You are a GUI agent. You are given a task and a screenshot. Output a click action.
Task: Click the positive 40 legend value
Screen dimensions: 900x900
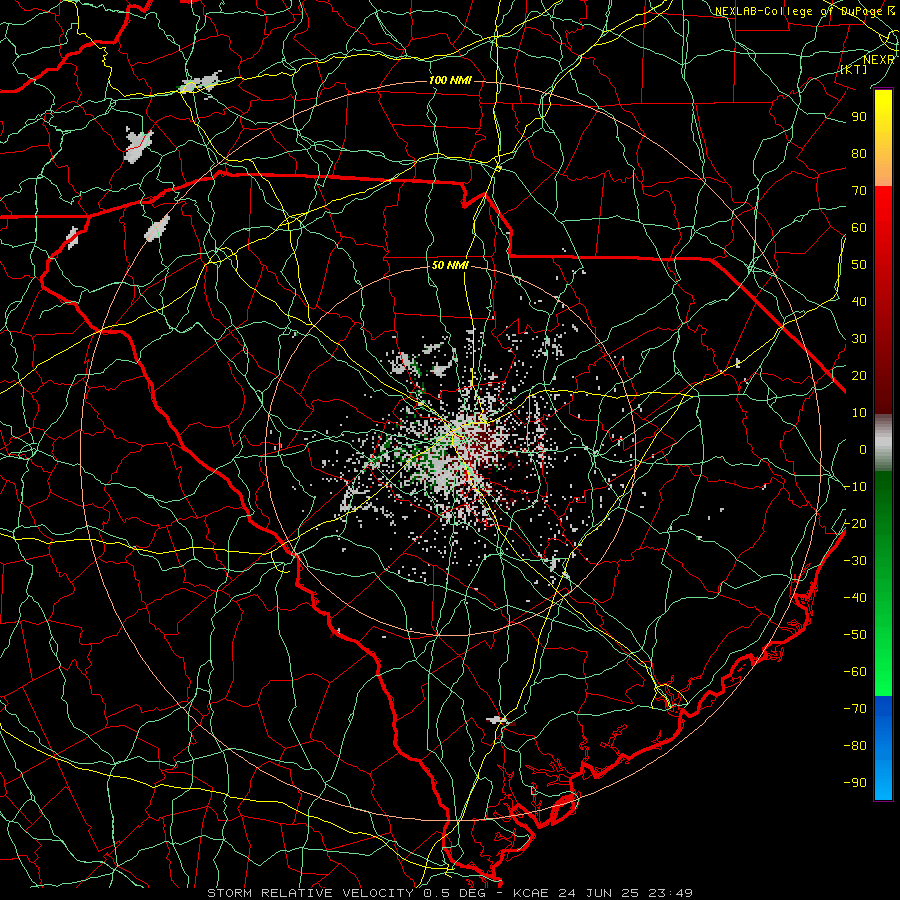pyautogui.click(x=859, y=301)
